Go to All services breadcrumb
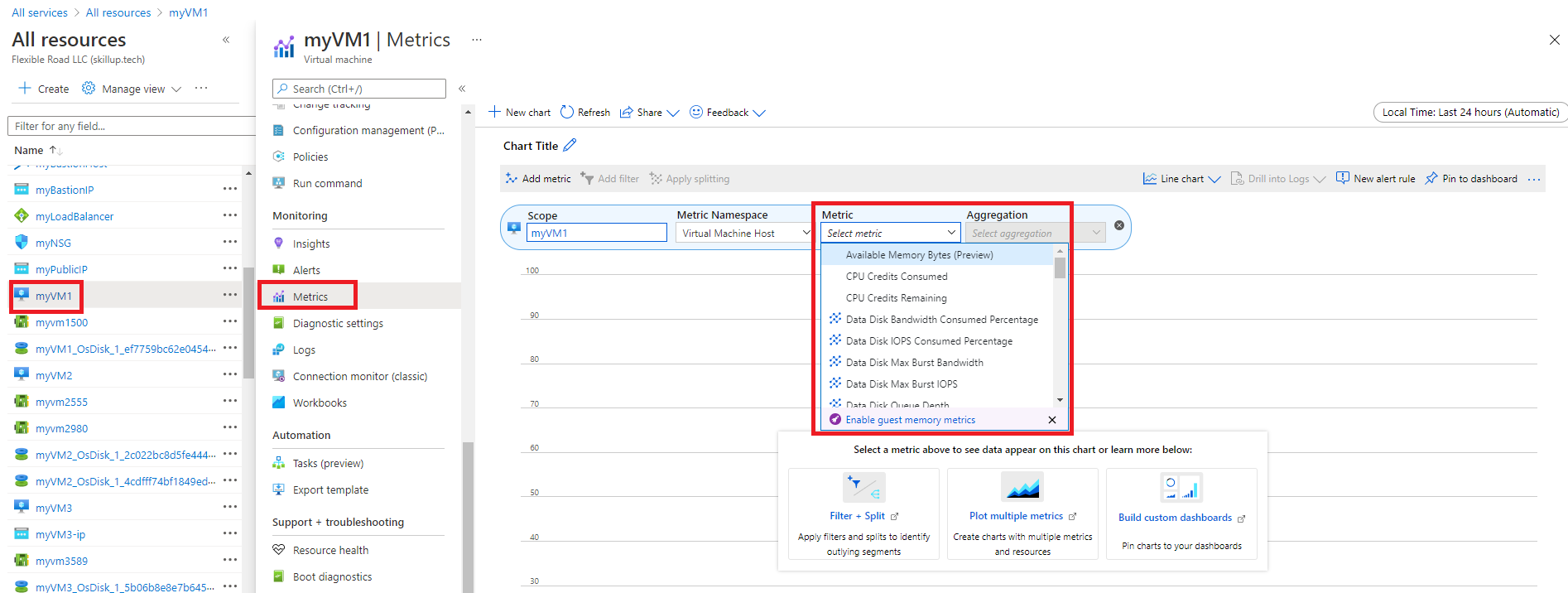This screenshot has width=1568, height=593. (x=40, y=12)
